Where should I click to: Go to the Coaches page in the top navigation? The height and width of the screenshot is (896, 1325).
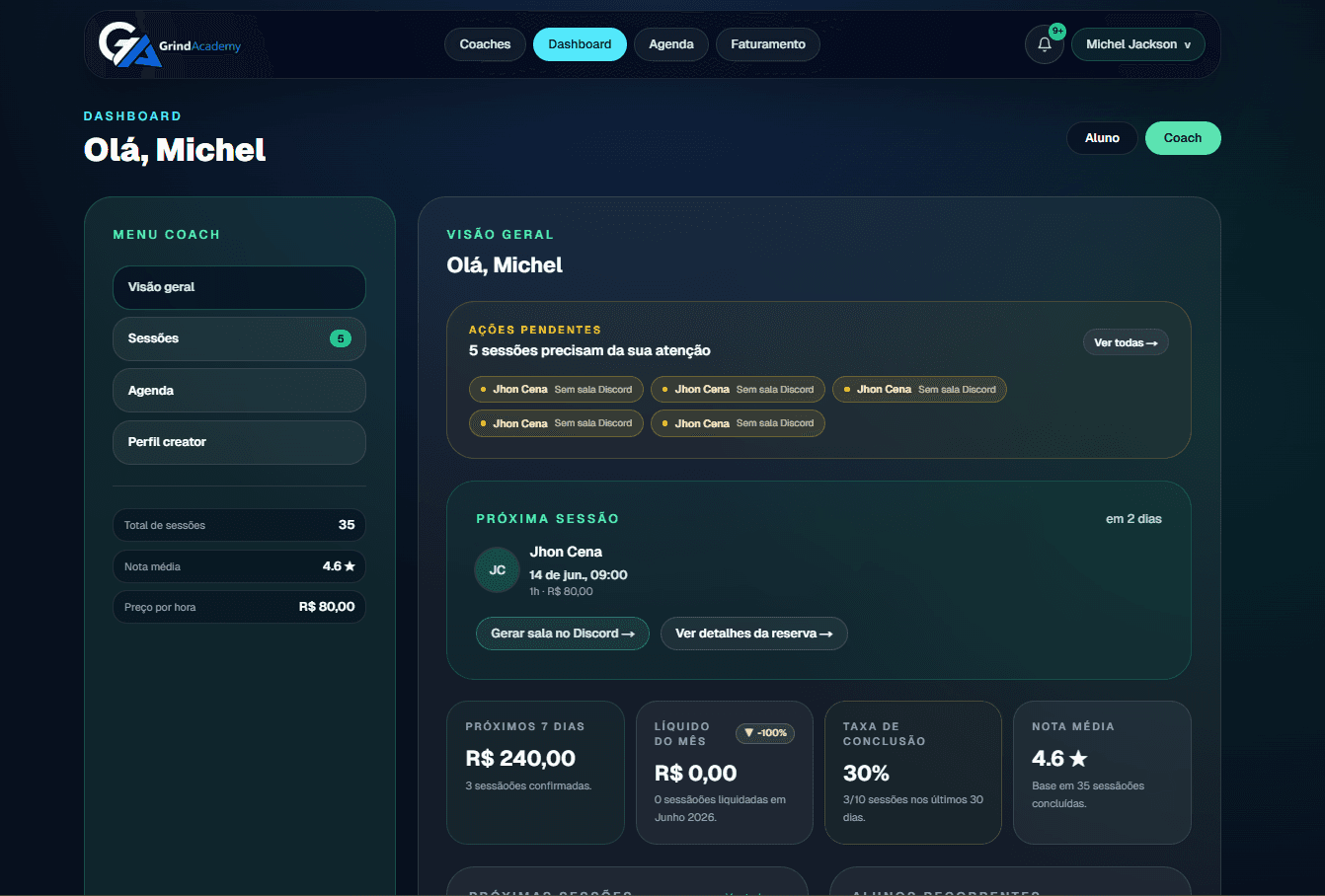[x=485, y=44]
